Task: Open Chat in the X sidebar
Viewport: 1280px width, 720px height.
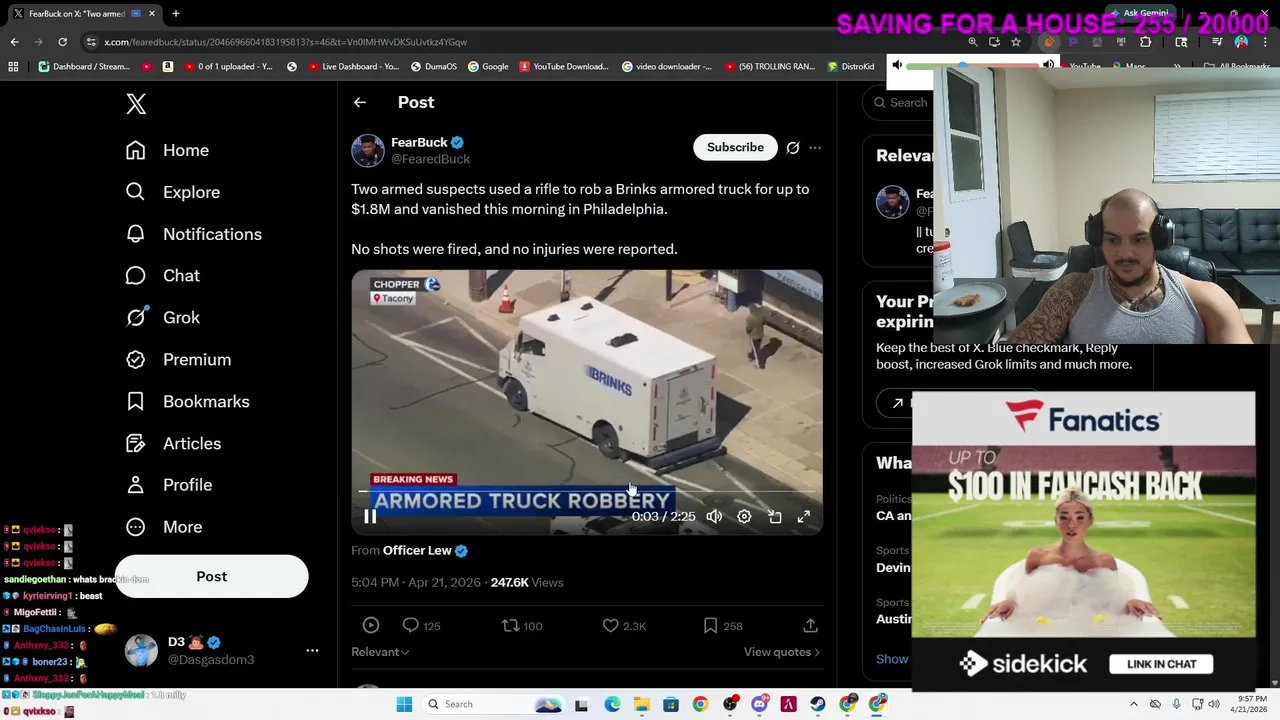Action: coord(162,275)
